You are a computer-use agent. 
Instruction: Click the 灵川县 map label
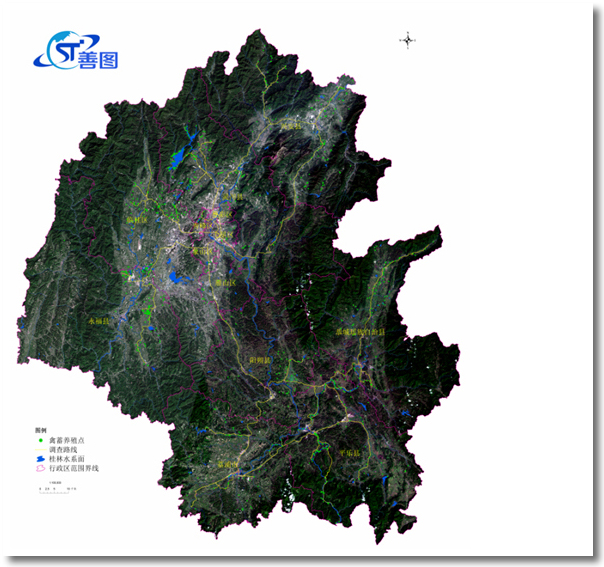[x=233, y=197]
